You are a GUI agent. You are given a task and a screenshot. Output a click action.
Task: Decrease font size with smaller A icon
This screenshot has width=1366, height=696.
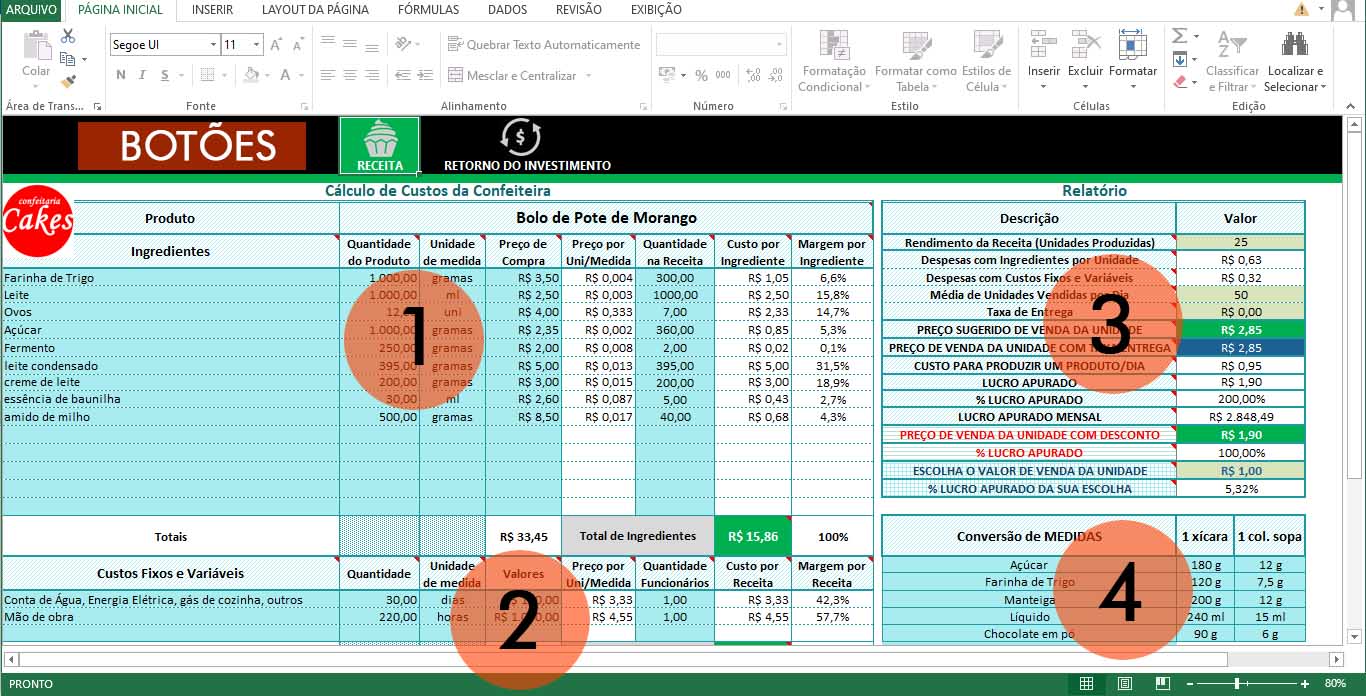pyautogui.click(x=298, y=45)
